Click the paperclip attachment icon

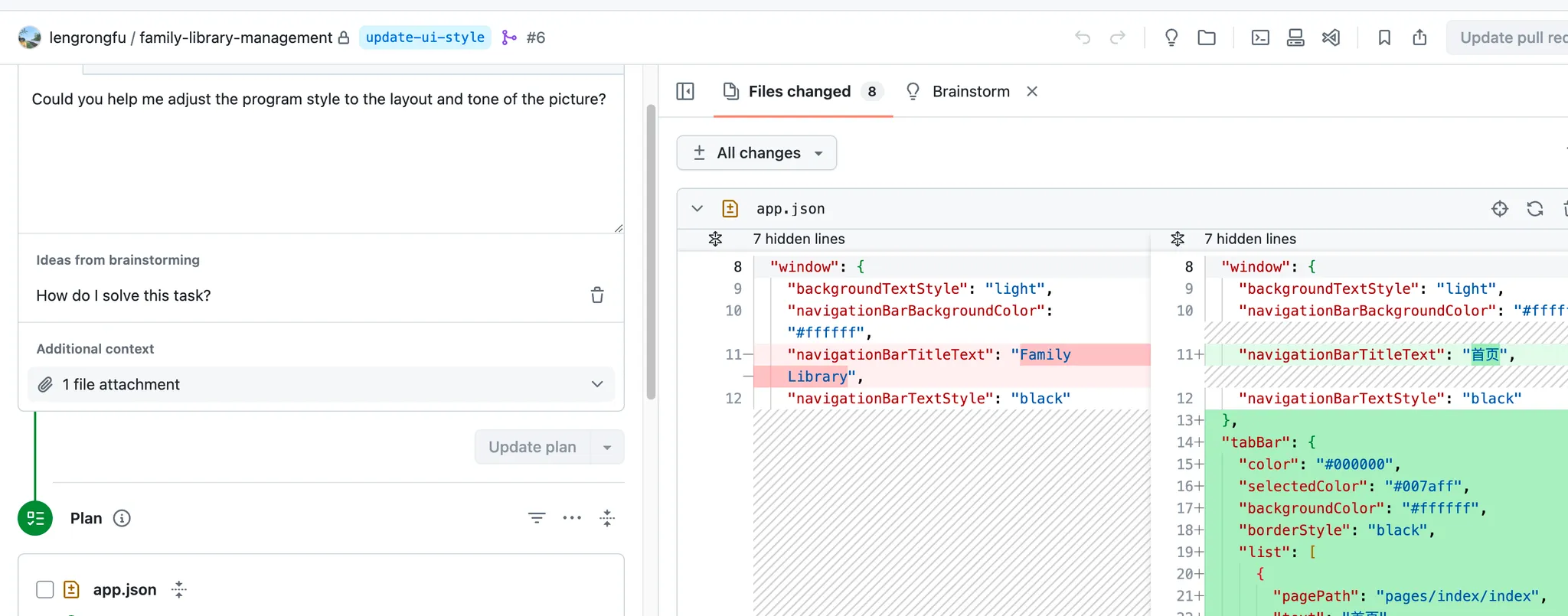pyautogui.click(x=45, y=384)
